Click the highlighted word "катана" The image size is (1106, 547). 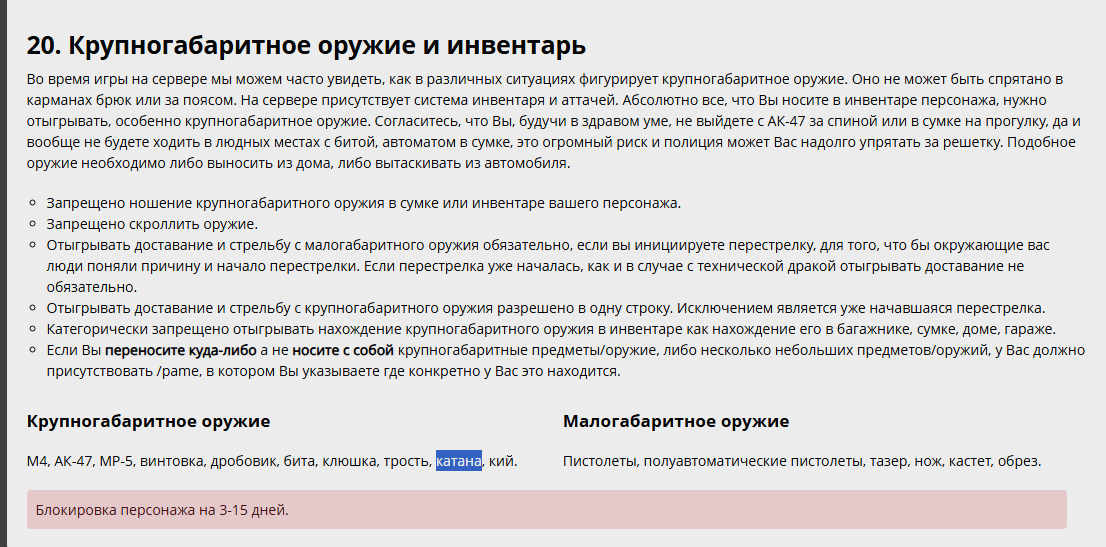(x=459, y=461)
